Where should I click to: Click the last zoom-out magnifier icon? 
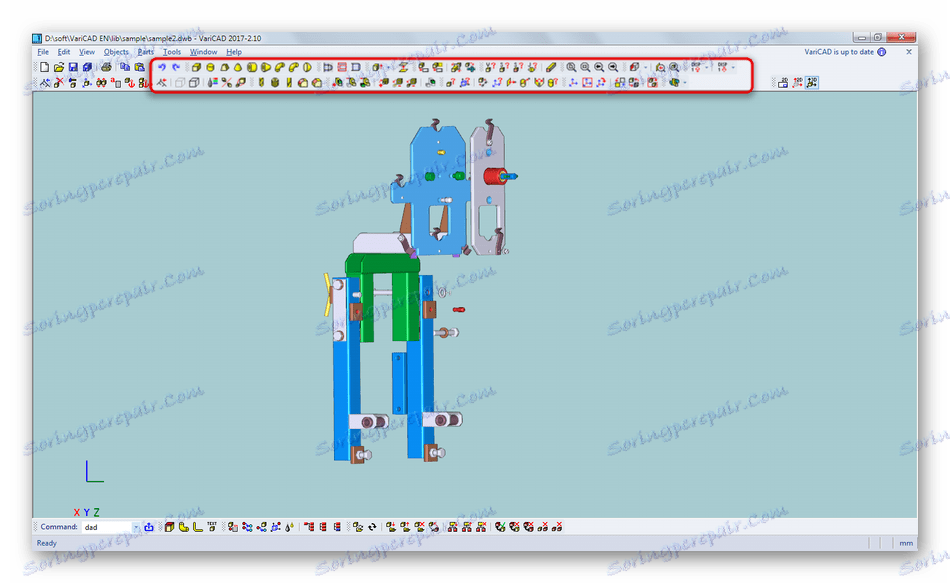613,67
